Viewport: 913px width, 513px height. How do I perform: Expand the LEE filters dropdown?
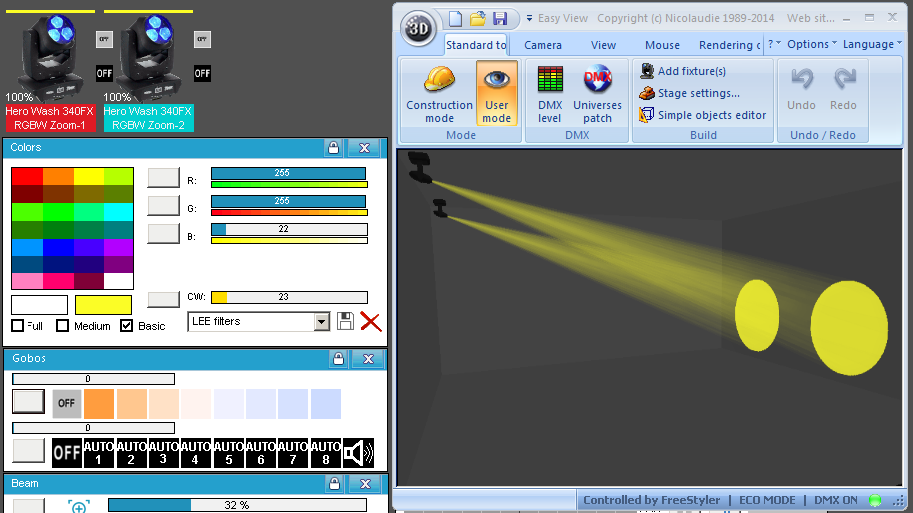pos(321,321)
